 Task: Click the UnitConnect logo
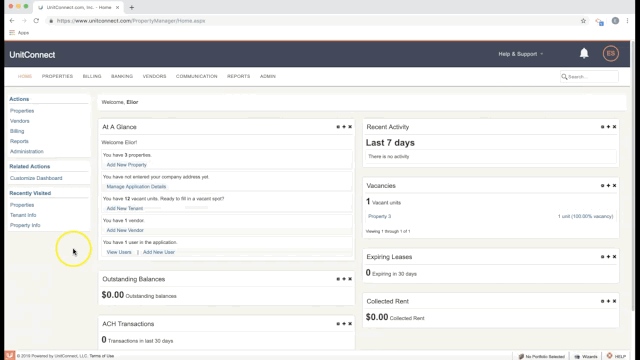tap(32, 55)
